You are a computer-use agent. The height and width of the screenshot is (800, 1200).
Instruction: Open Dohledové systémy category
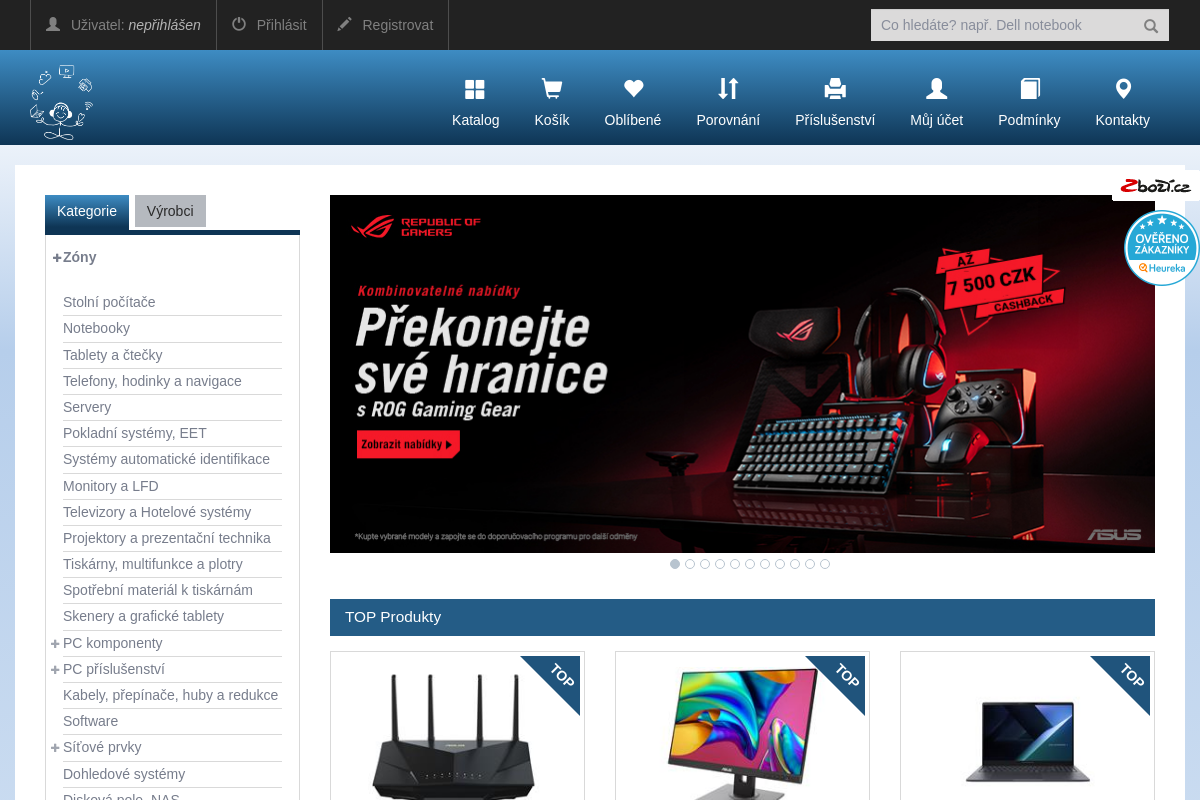tap(124, 774)
